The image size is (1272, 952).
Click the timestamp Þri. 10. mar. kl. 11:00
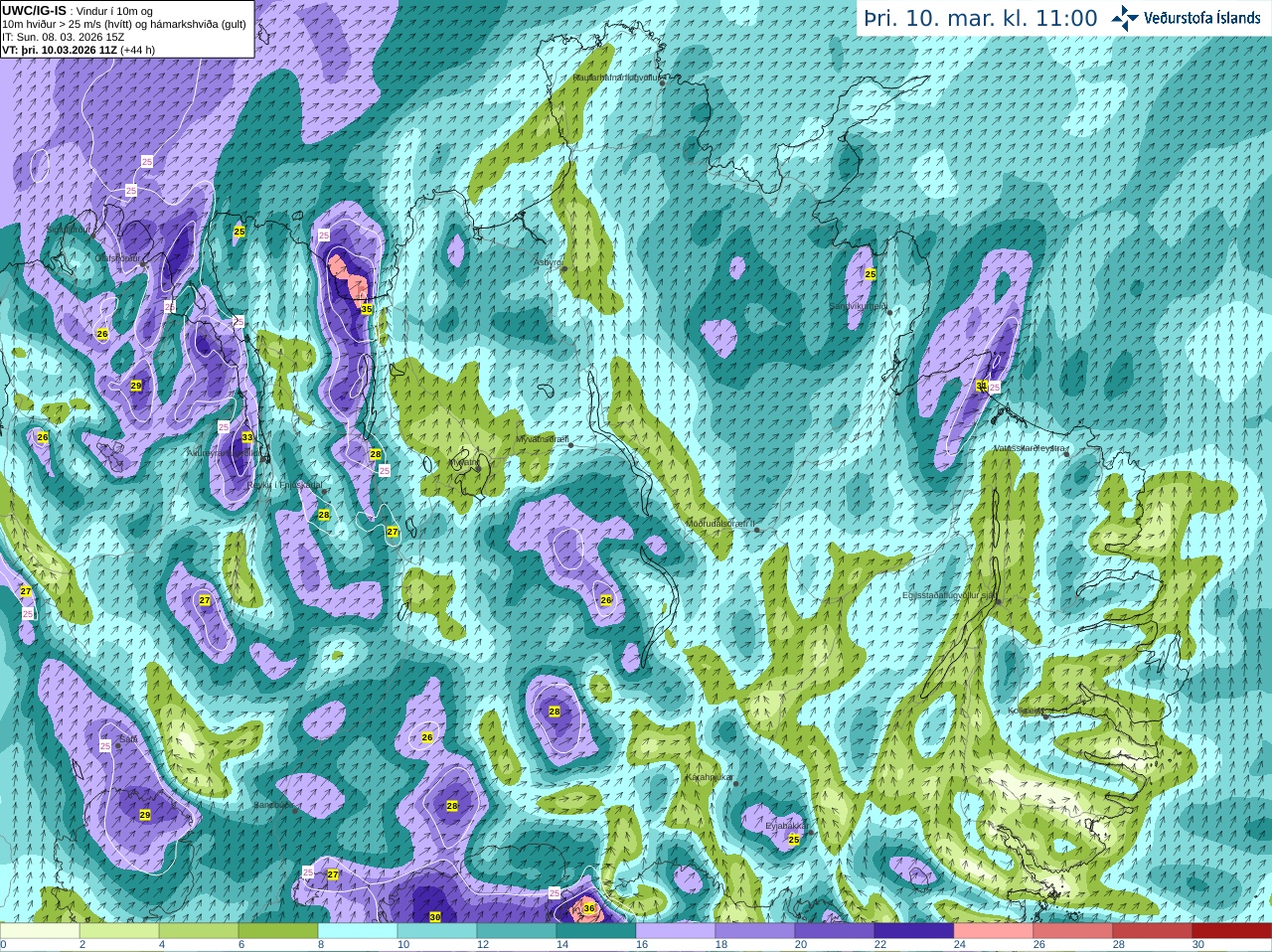(981, 19)
